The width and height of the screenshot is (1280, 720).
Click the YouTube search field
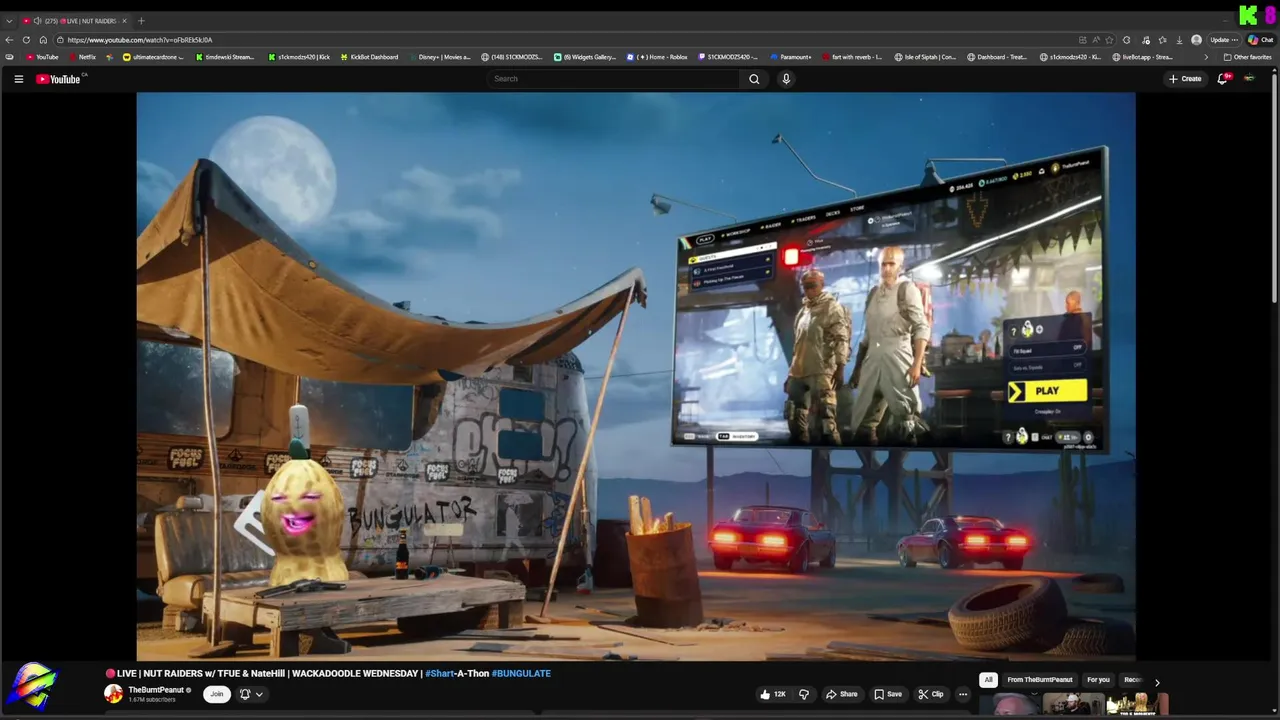[x=614, y=79]
